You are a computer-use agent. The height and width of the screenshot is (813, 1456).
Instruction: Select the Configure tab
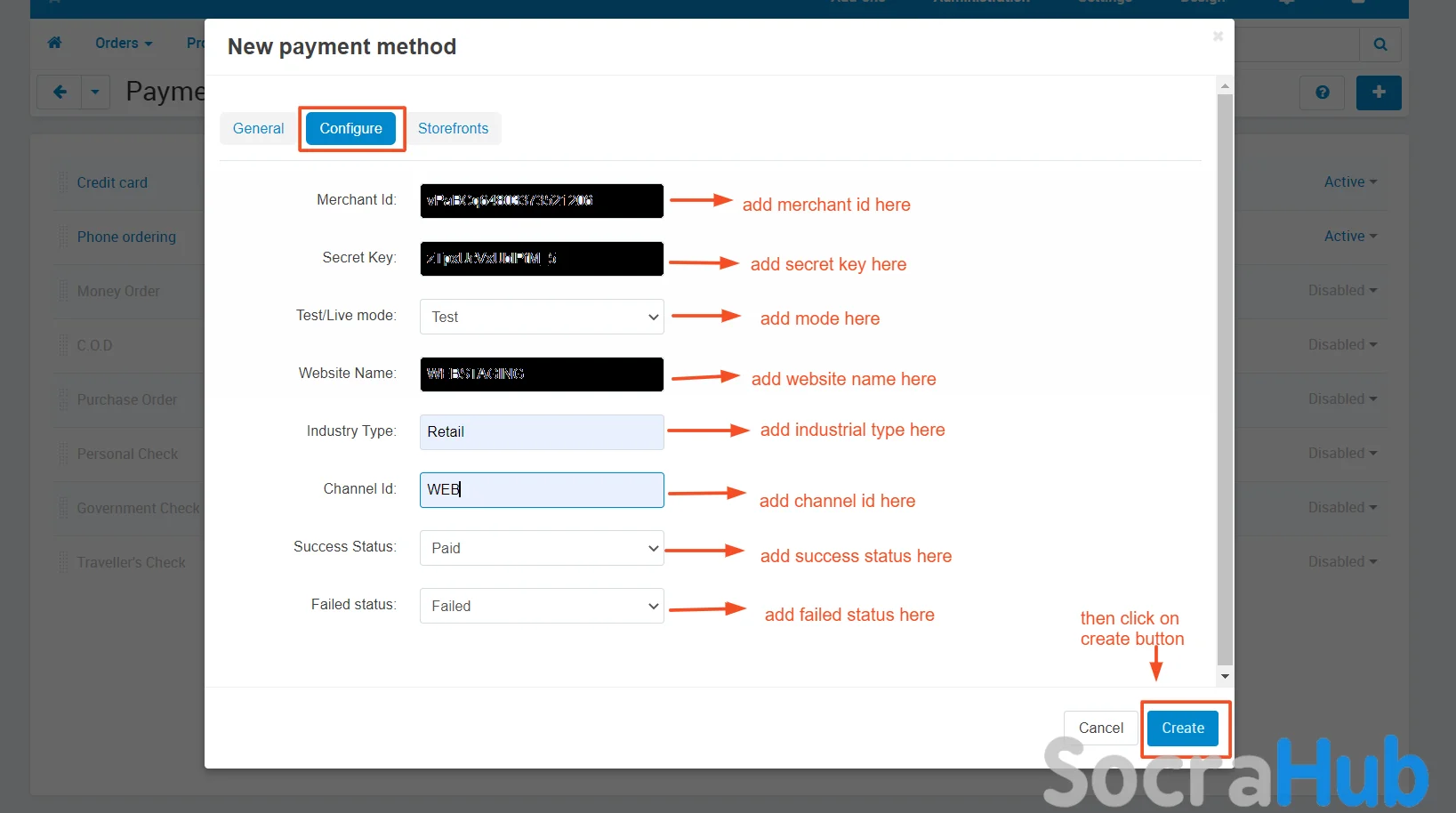351,128
